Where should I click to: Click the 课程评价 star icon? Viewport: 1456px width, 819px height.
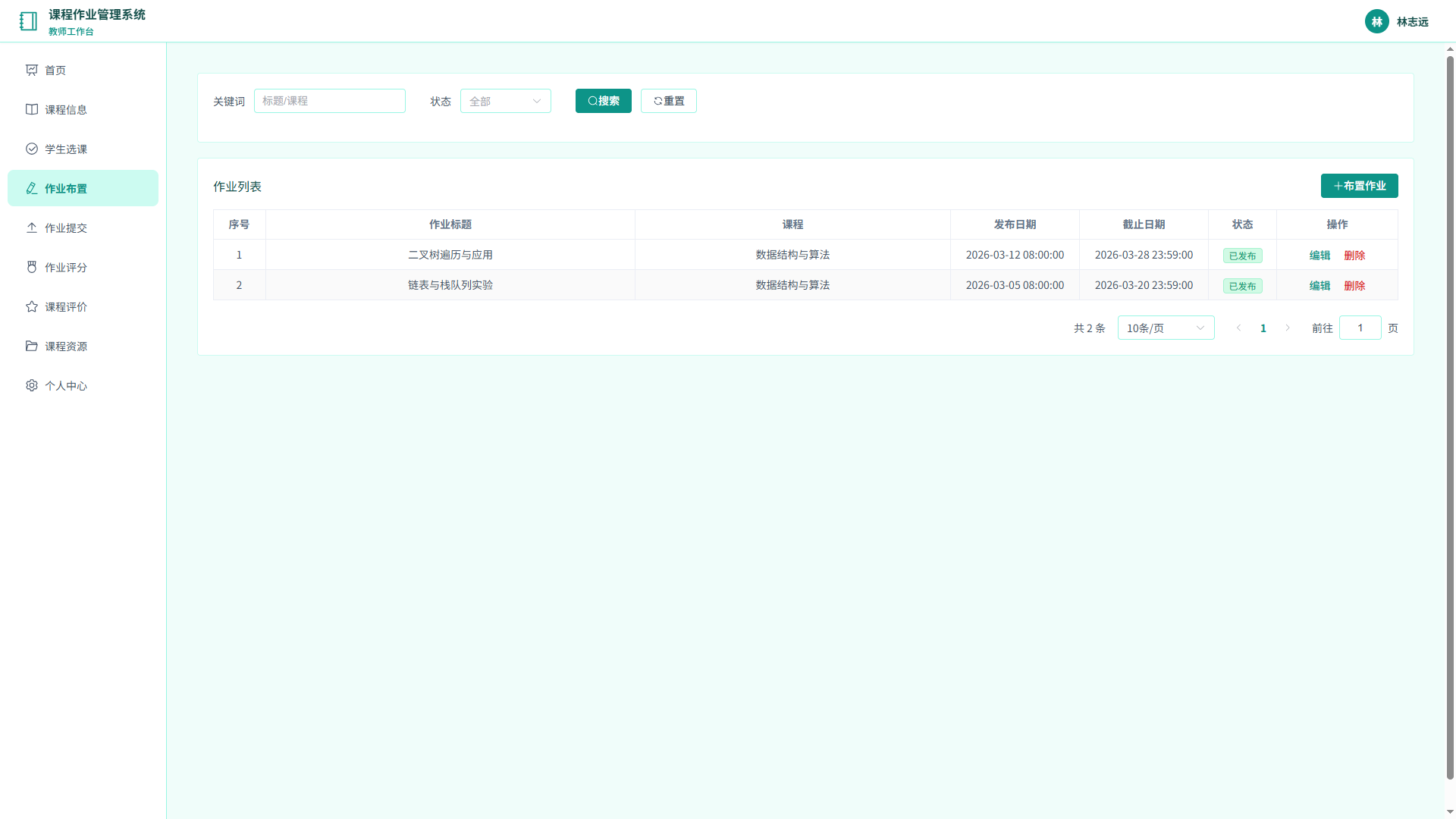coord(32,306)
